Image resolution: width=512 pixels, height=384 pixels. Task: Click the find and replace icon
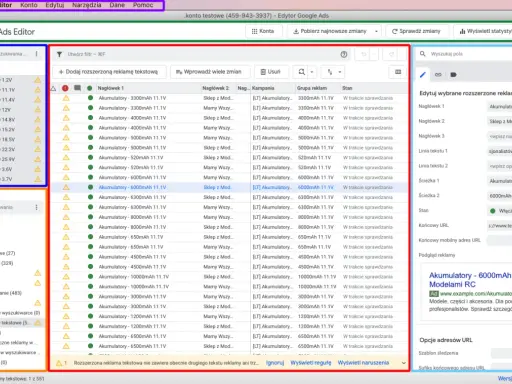point(302,72)
